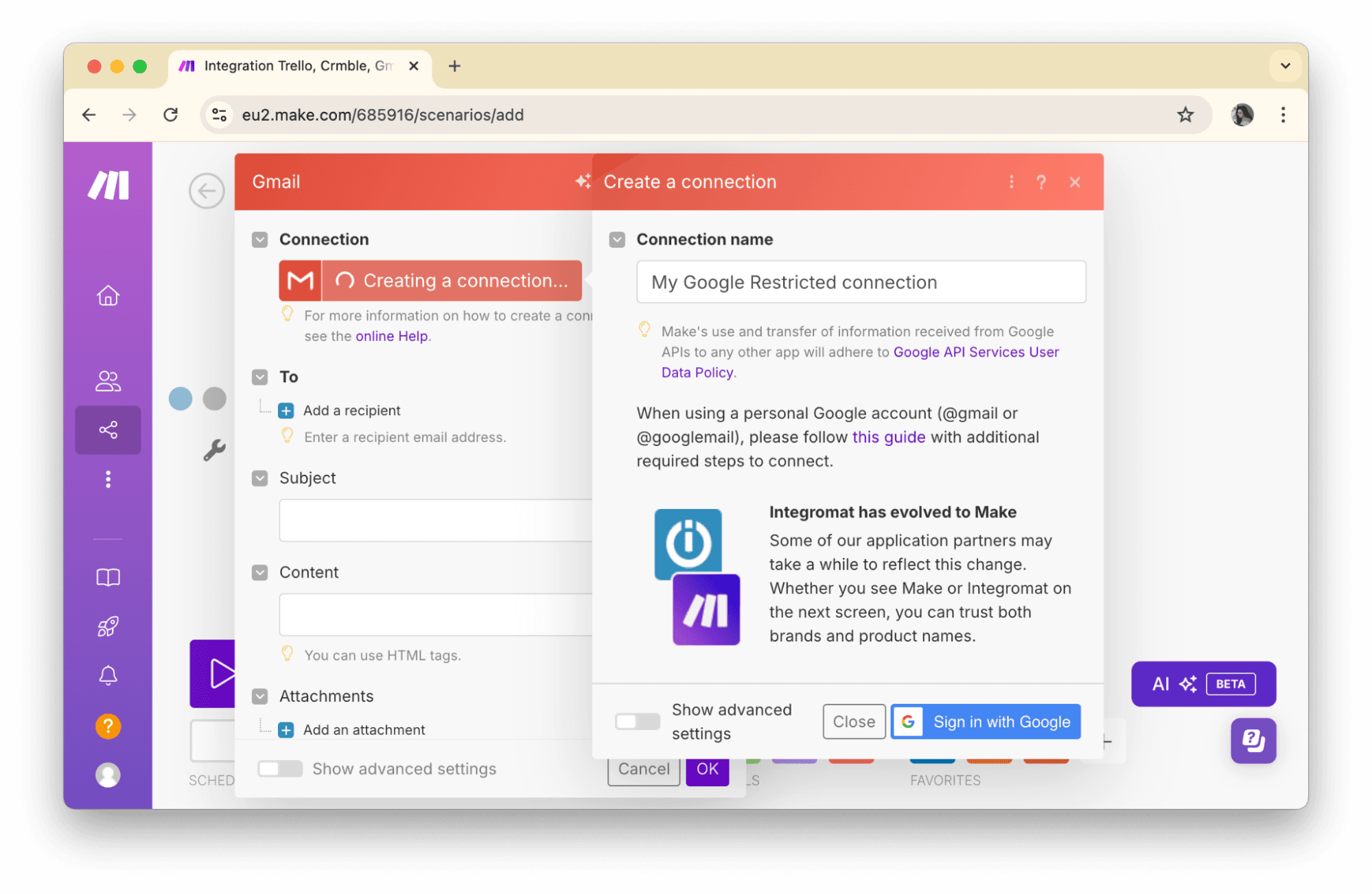Click the Scenarios share icon in sidebar
The width and height of the screenshot is (1372, 894).
click(x=108, y=430)
